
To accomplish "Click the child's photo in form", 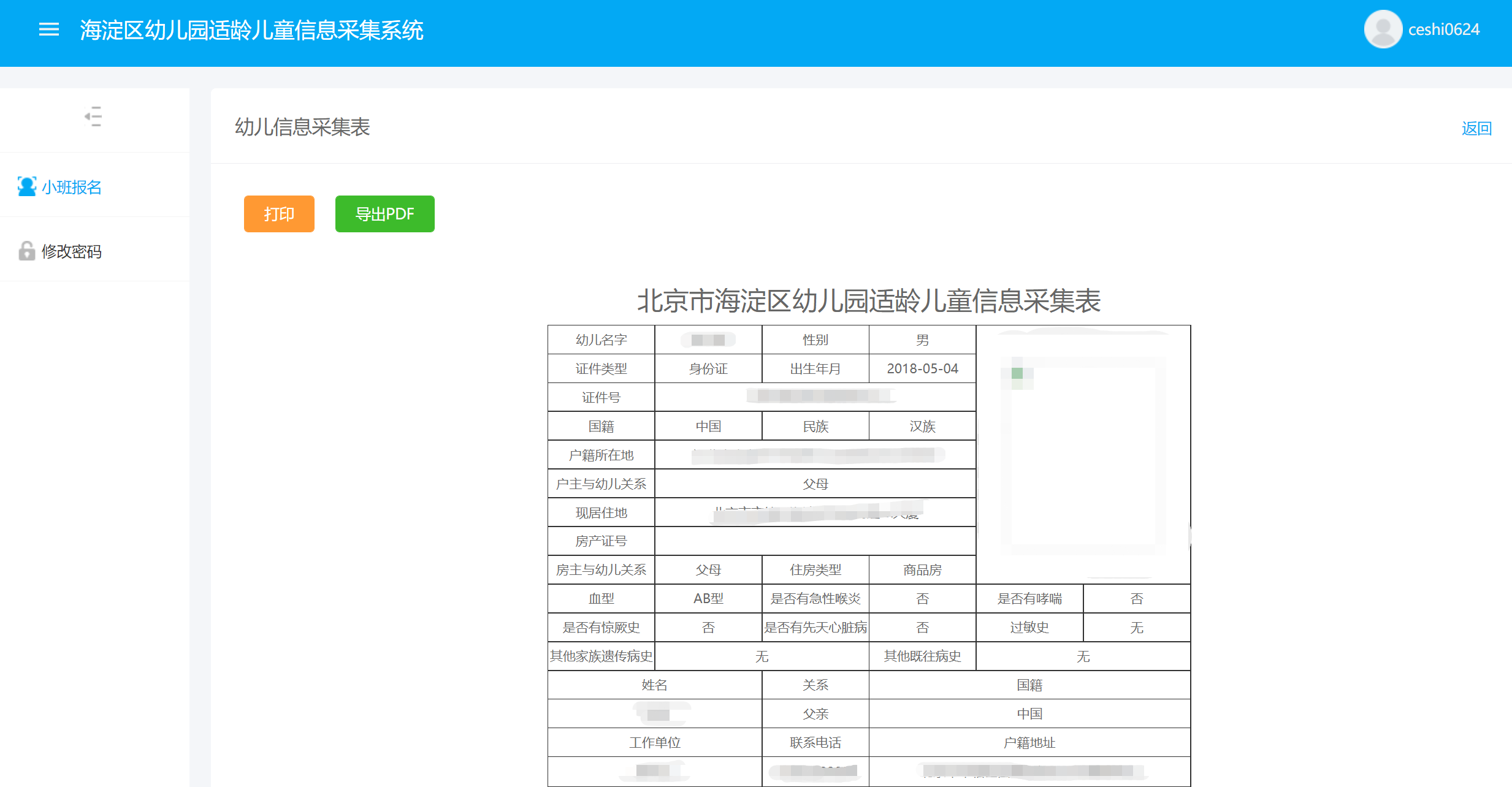I will click(1083, 455).
